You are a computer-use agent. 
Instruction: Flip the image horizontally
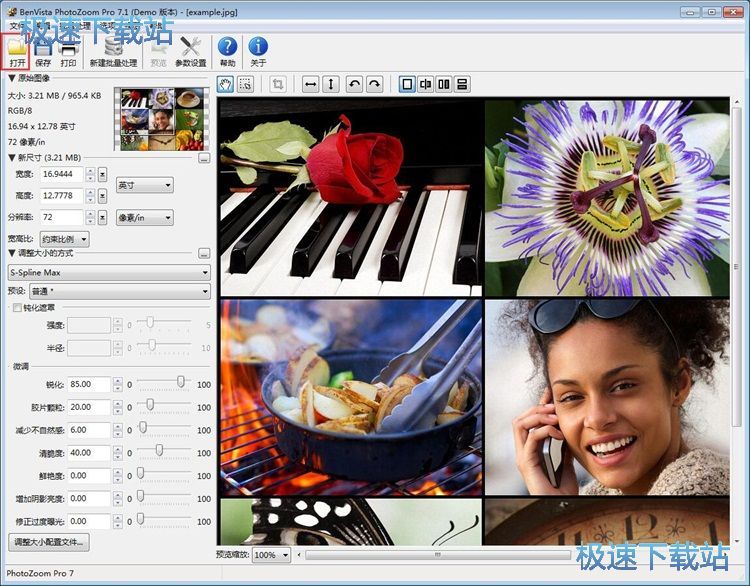[311, 85]
